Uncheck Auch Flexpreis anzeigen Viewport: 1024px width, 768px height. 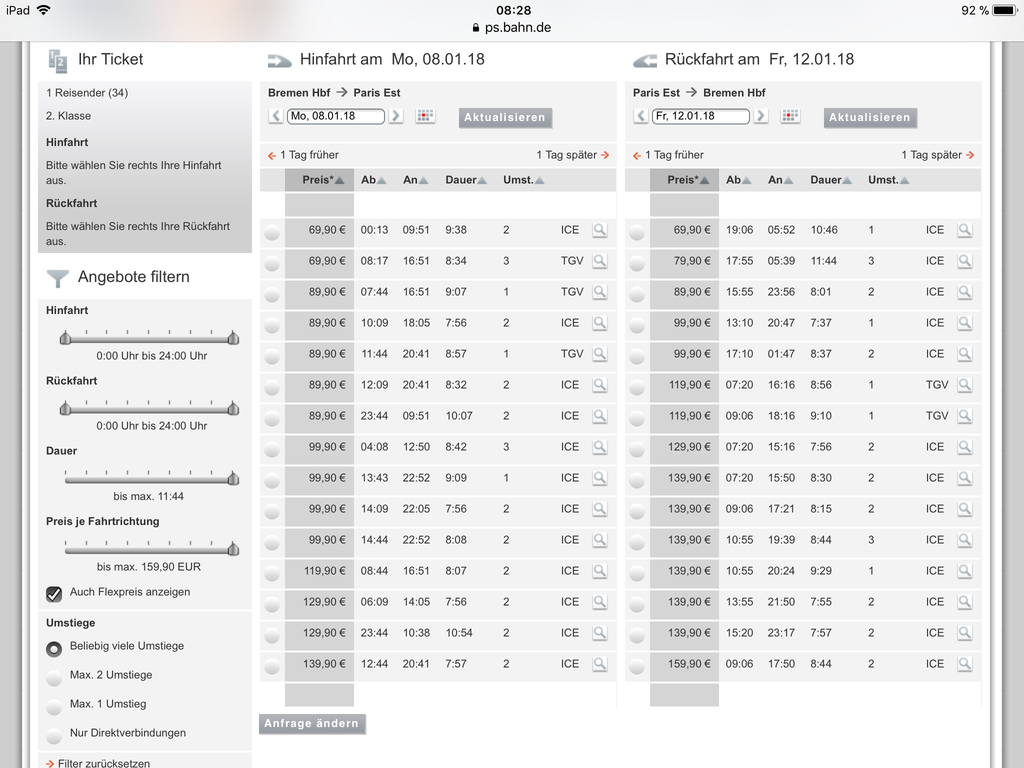tap(54, 593)
